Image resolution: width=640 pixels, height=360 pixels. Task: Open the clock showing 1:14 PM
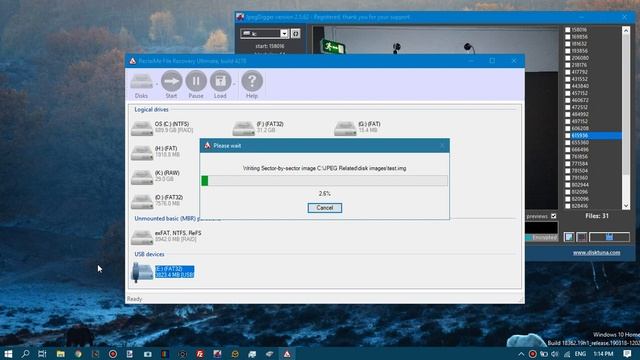point(603,354)
